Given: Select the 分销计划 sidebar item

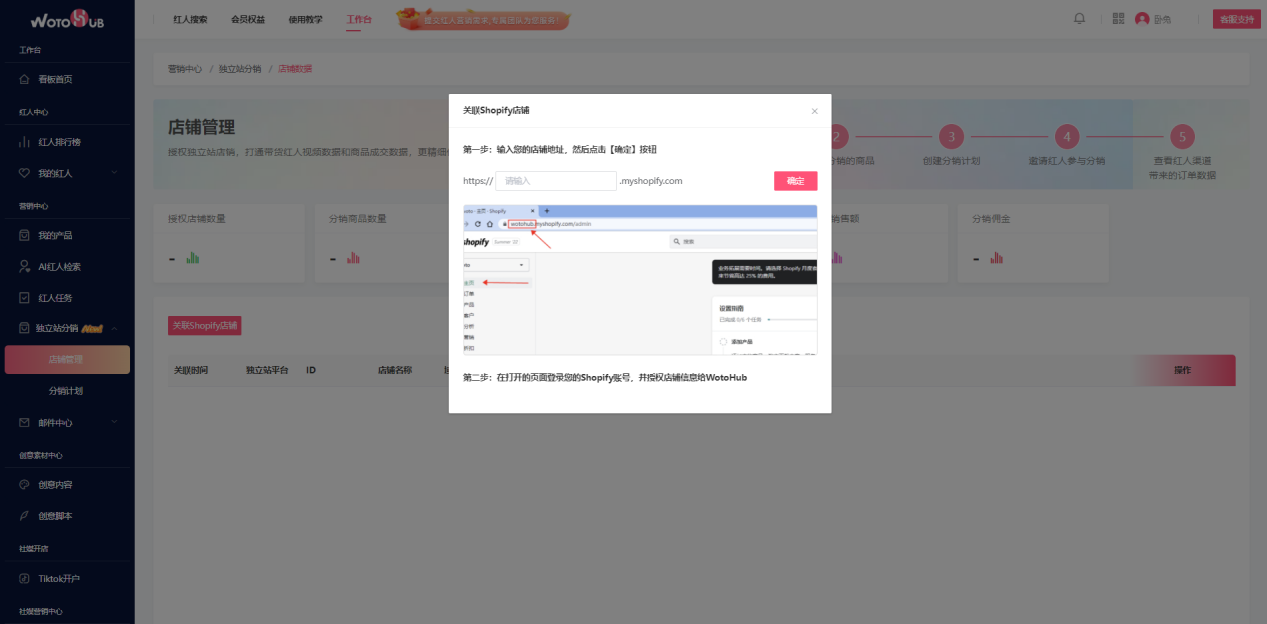Looking at the screenshot, I should 66,391.
